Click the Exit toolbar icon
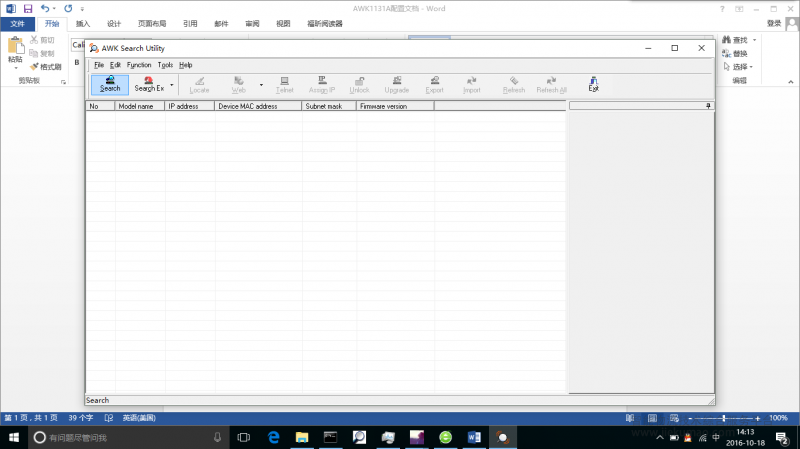The width and height of the screenshot is (800, 449). point(593,85)
